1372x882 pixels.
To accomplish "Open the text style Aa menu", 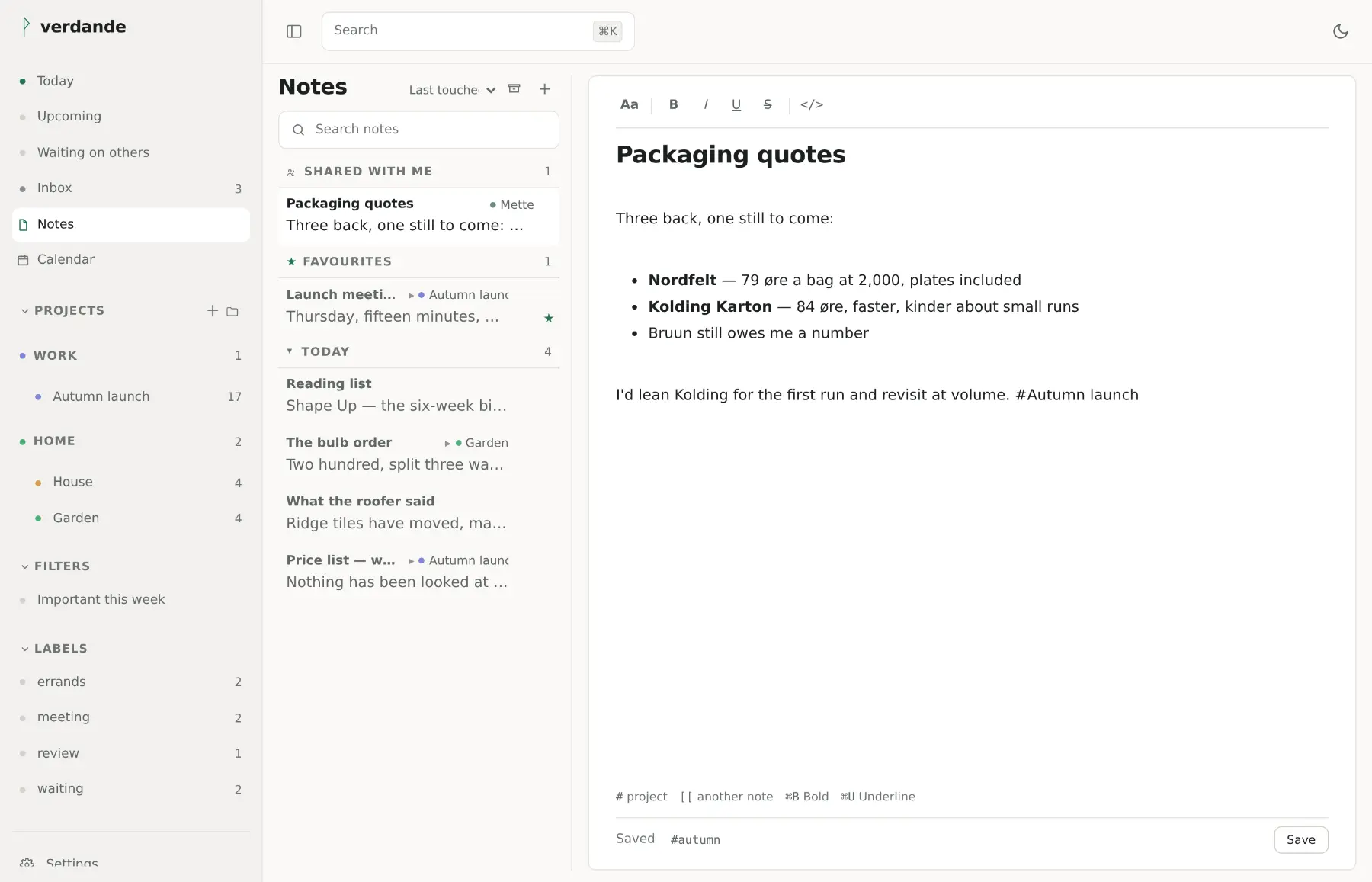I will 629,104.
